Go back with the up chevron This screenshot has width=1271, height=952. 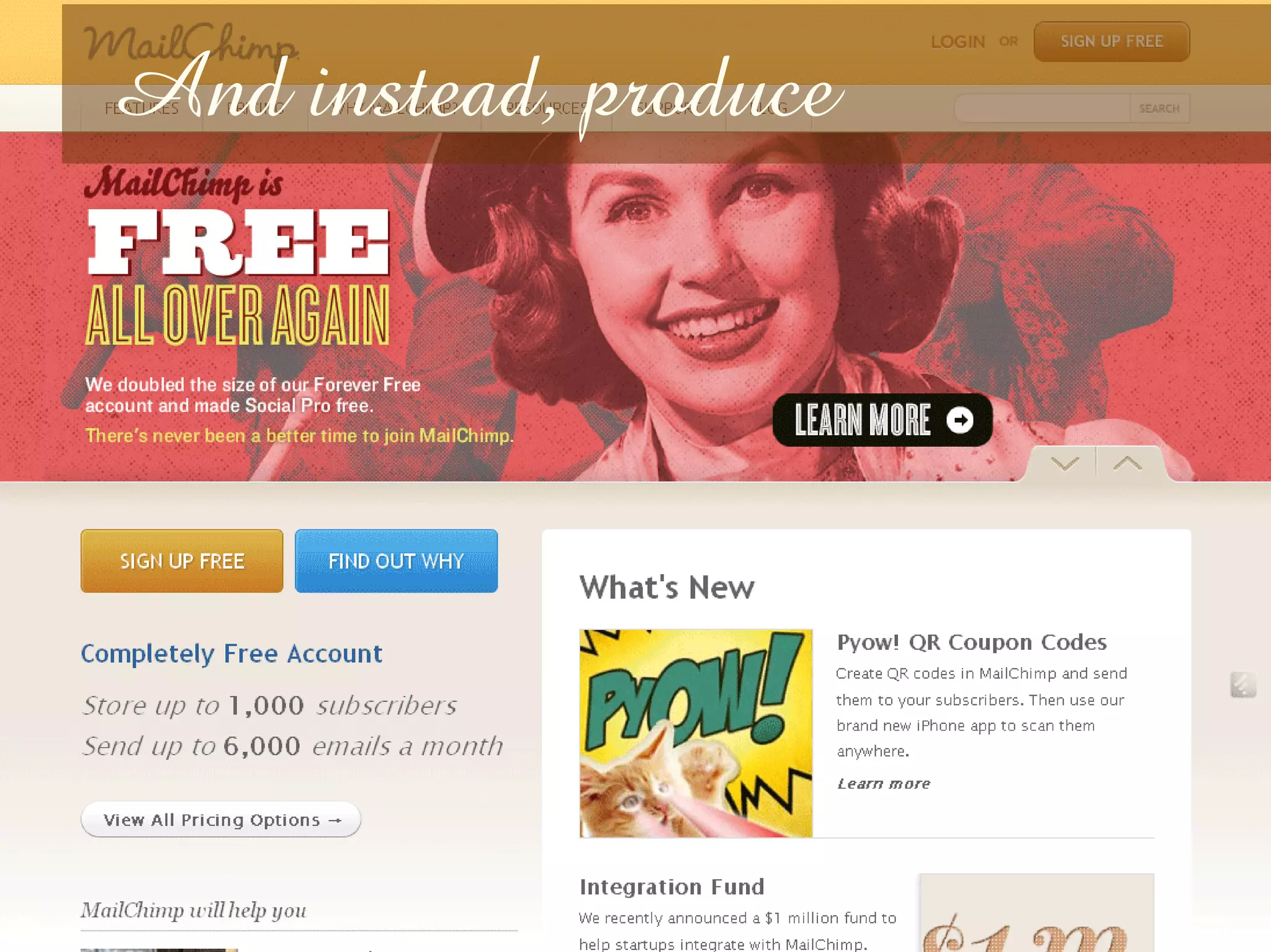(x=1127, y=464)
